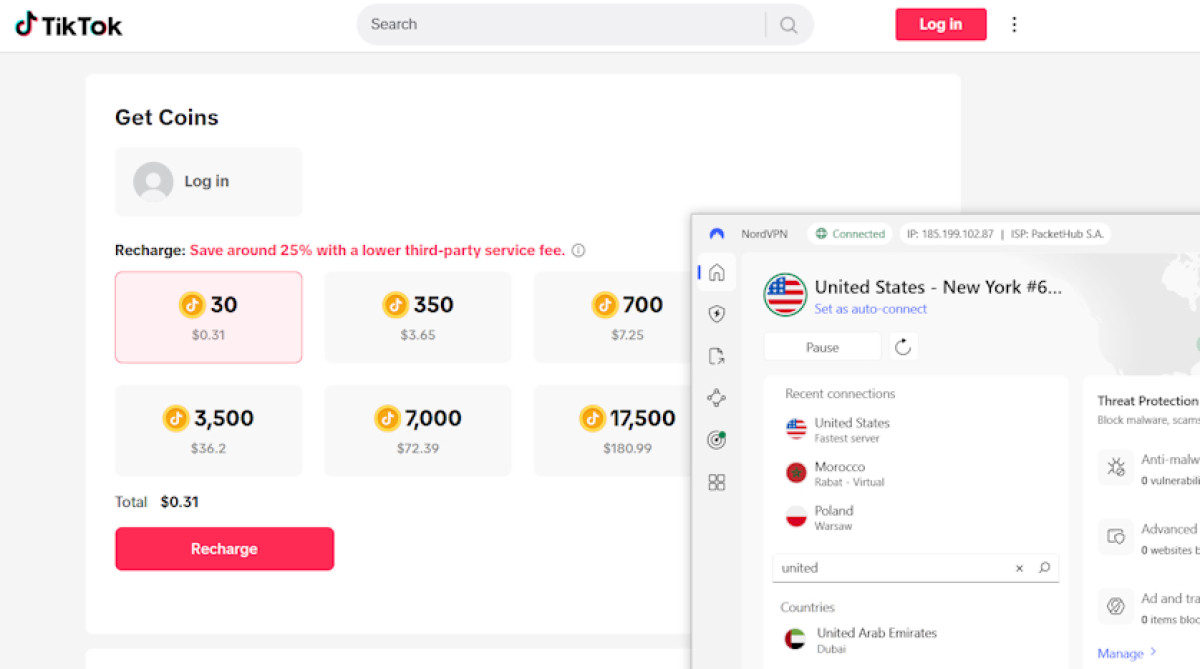Open the apps grid icon in sidebar
The image size is (1200, 669).
point(716,482)
